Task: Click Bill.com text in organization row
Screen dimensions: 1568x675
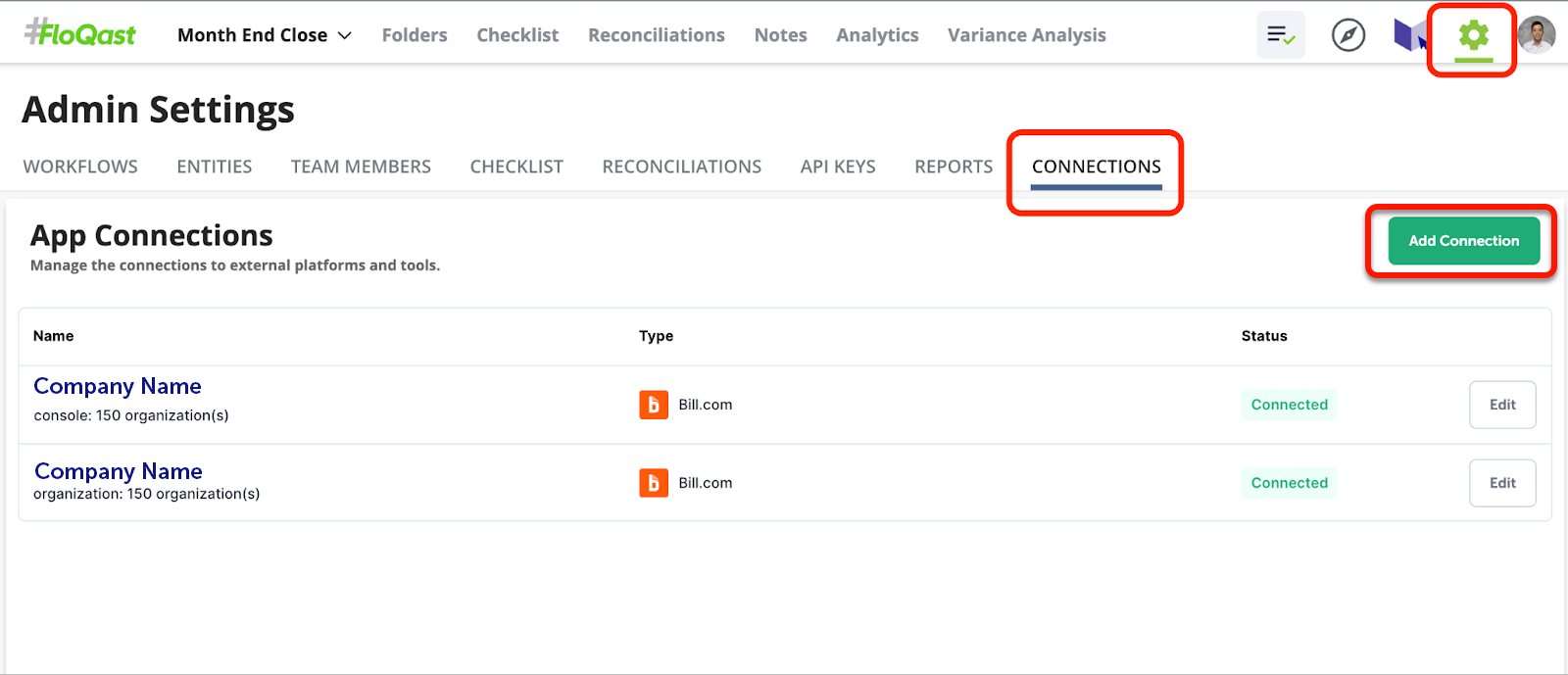Action: coord(706,483)
